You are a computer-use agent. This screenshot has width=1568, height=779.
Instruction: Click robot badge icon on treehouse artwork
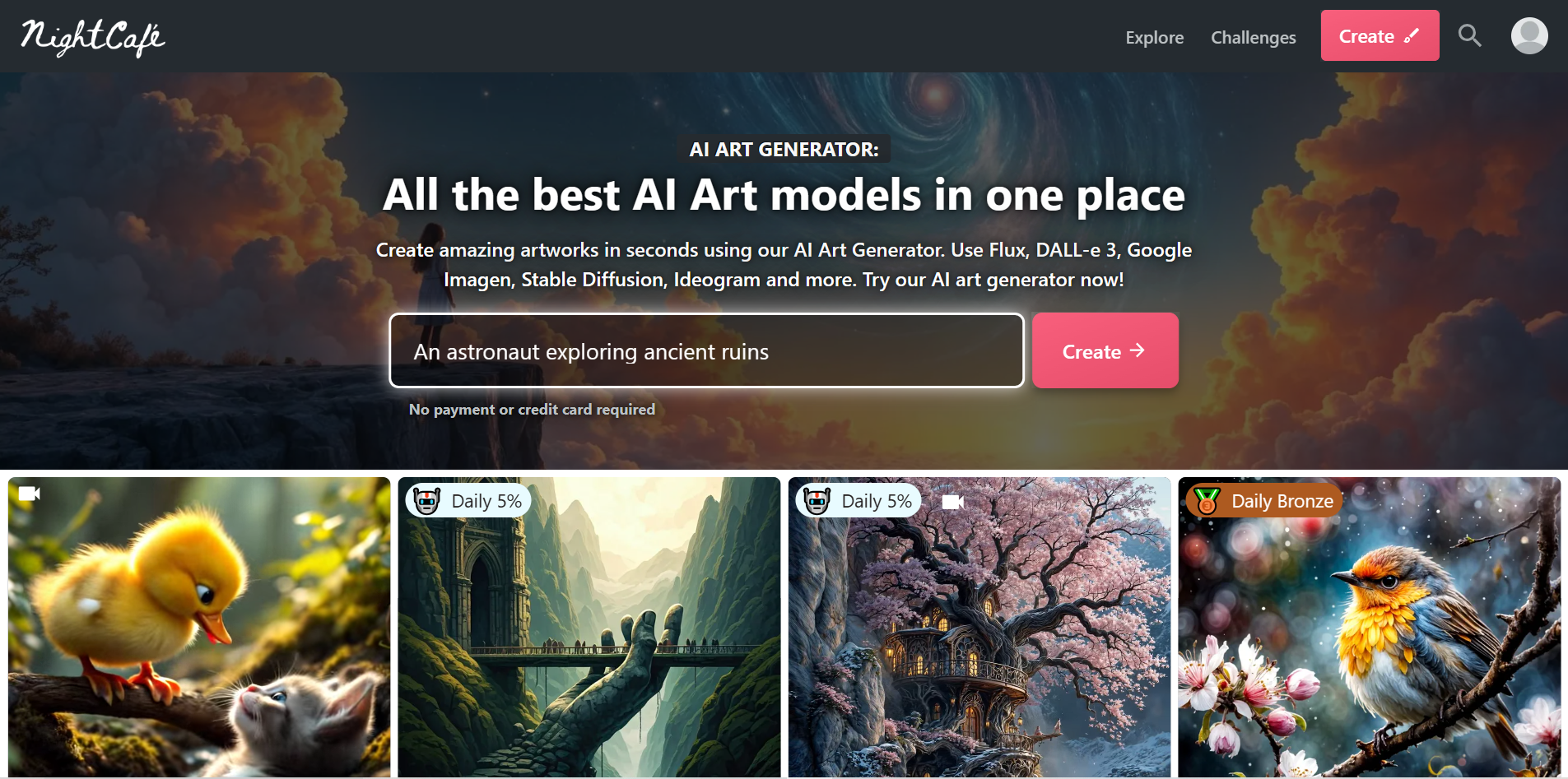click(817, 501)
